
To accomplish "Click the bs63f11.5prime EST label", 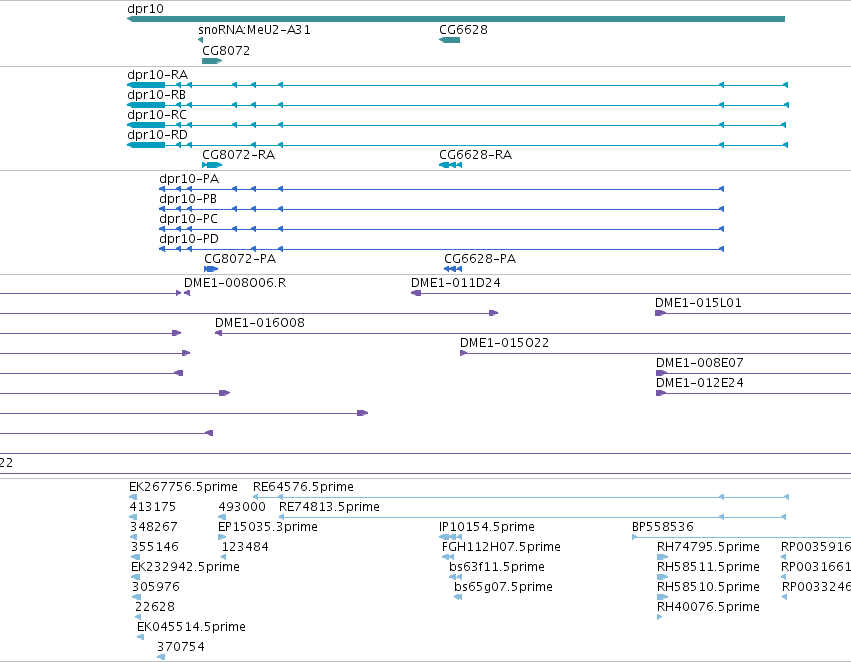I will pyautogui.click(x=497, y=567).
